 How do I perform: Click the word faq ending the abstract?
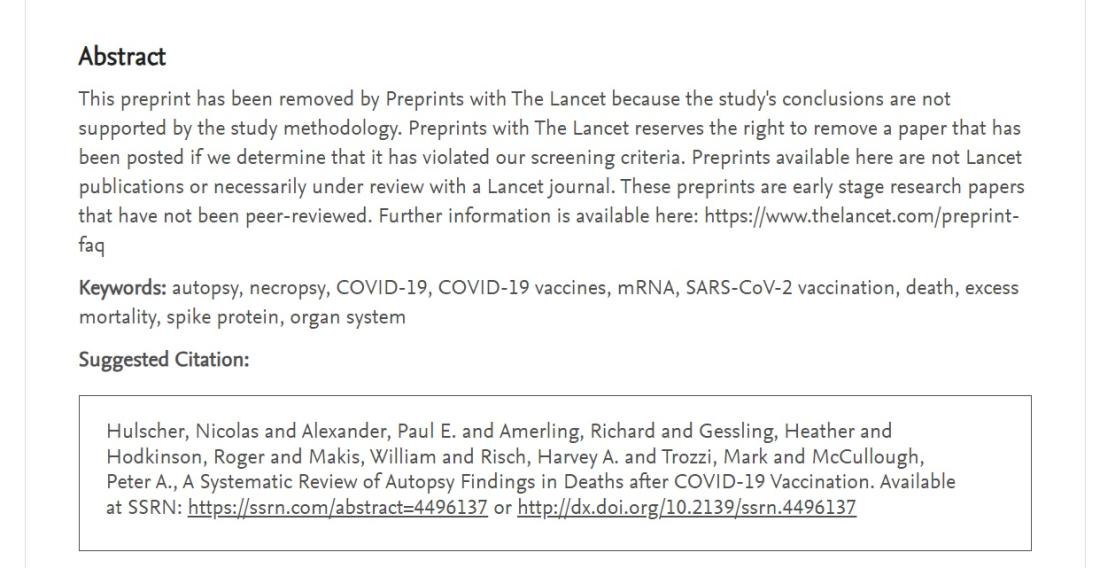pos(91,245)
